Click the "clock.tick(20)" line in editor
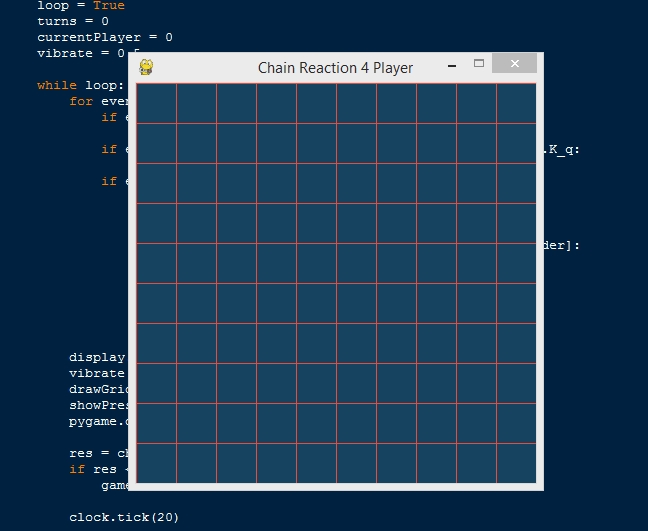This screenshot has width=648, height=531. [124, 517]
